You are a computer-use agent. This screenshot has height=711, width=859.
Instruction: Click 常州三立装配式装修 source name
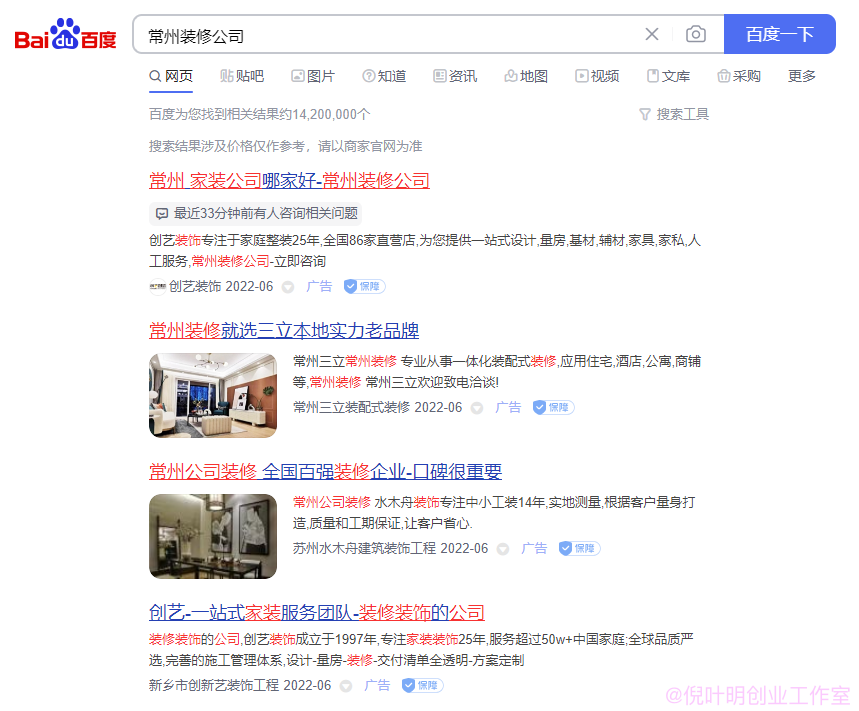click(x=351, y=407)
